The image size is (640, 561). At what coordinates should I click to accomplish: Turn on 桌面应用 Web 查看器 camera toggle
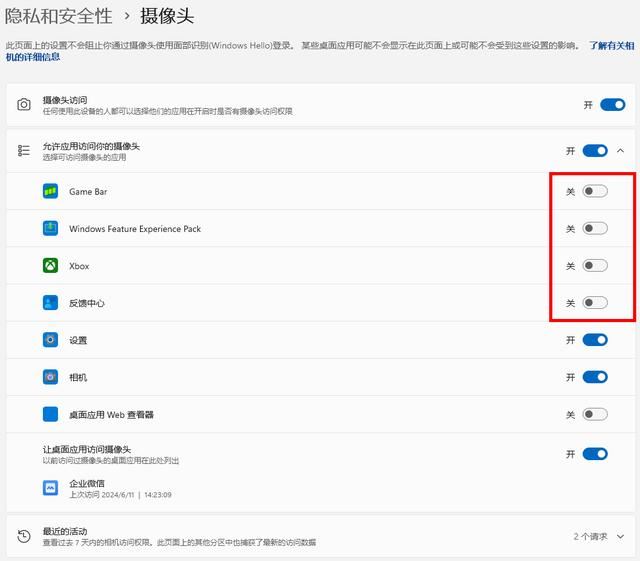click(x=595, y=414)
